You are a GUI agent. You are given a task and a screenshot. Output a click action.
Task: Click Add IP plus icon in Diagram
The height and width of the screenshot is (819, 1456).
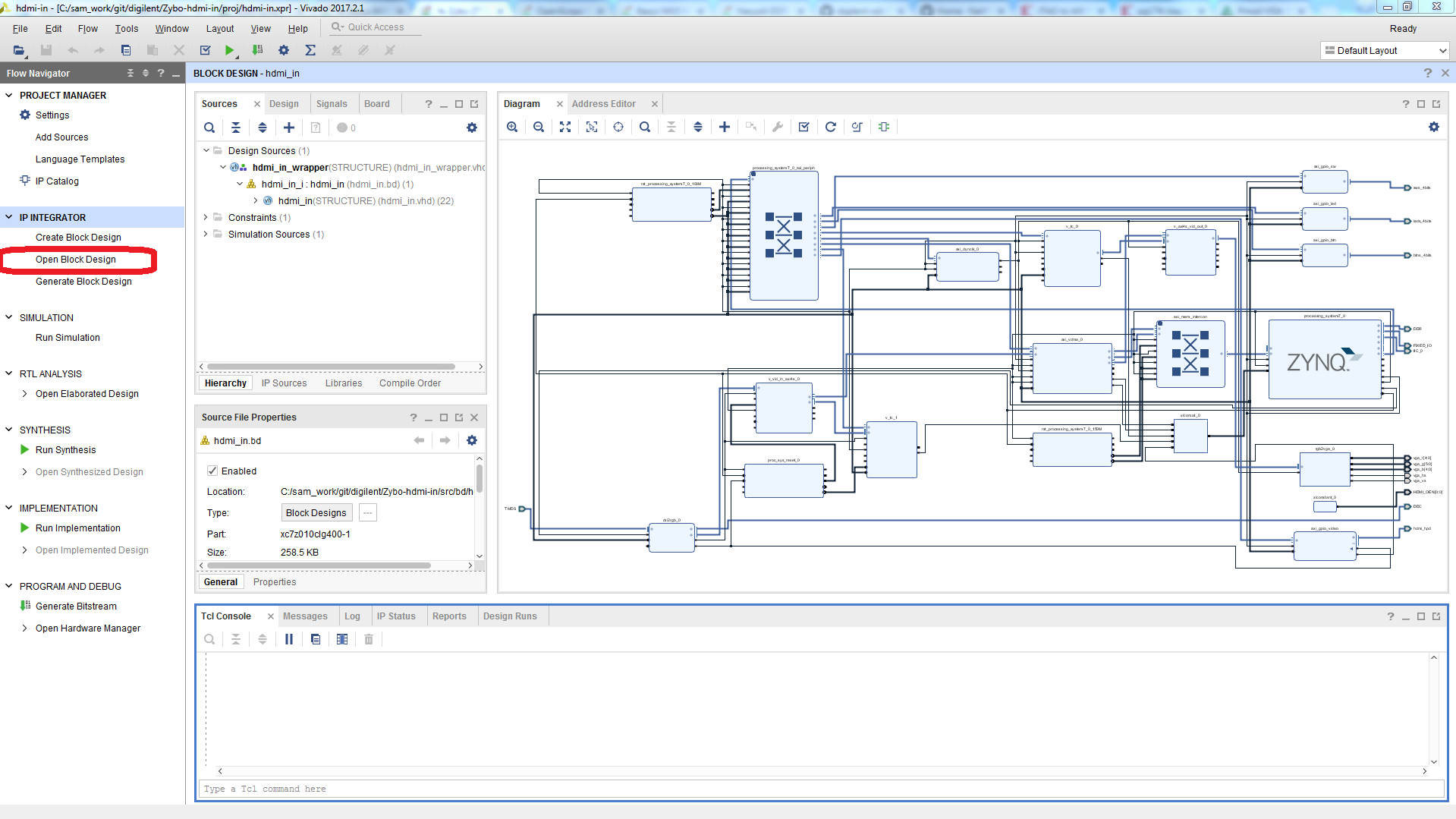[x=725, y=127]
